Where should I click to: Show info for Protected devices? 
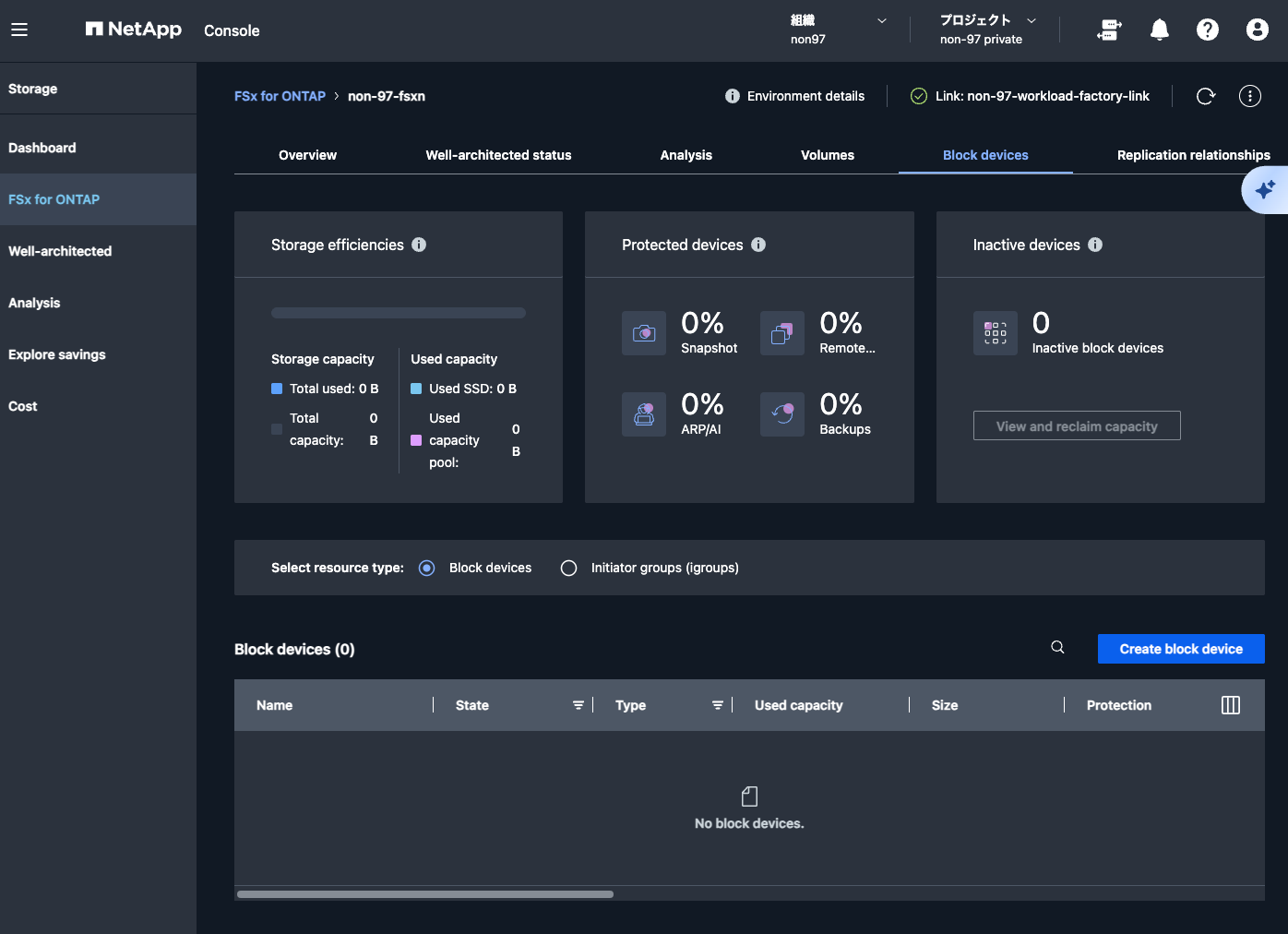(758, 245)
